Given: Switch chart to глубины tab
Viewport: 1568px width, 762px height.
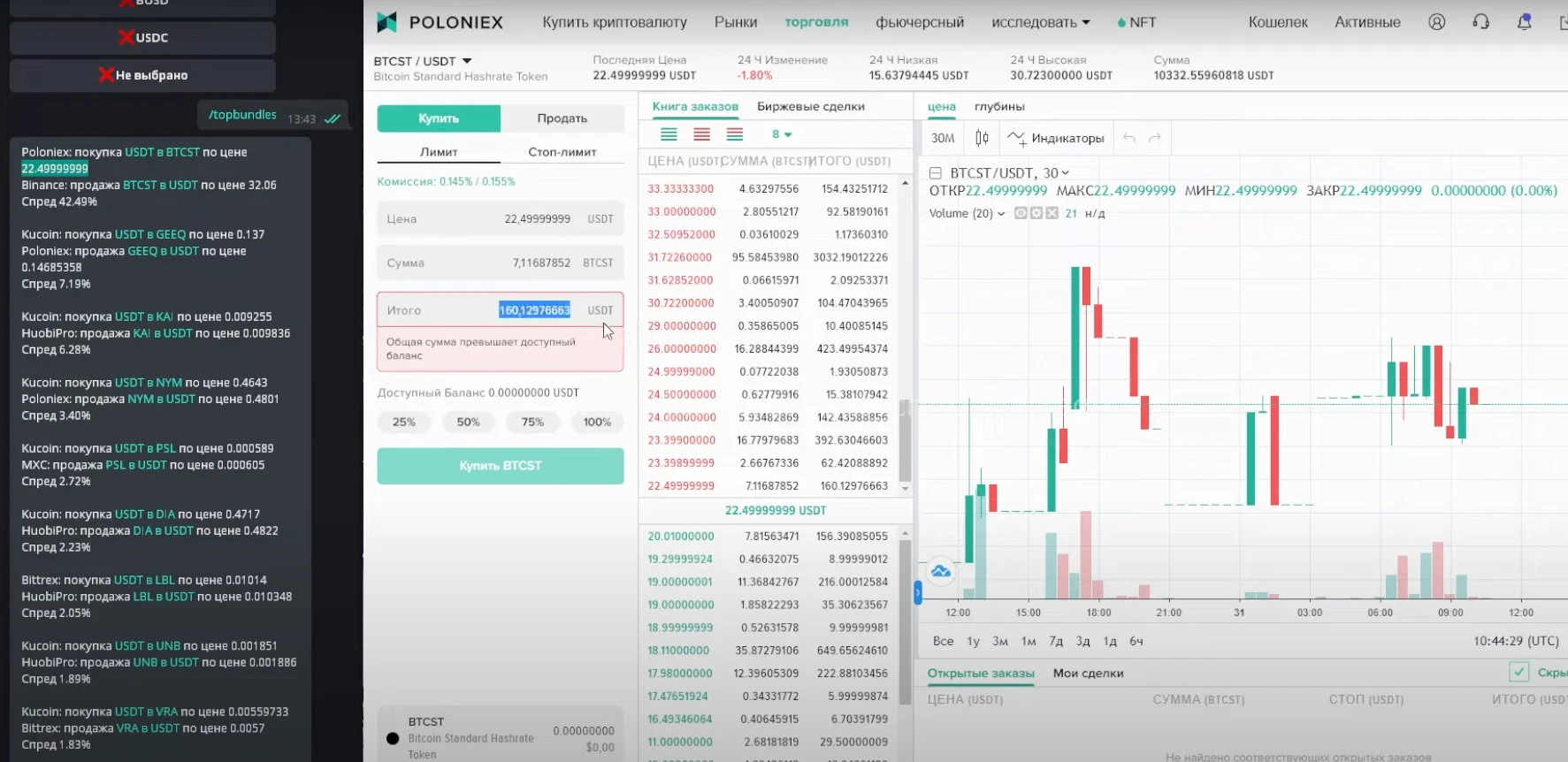Looking at the screenshot, I should [999, 106].
